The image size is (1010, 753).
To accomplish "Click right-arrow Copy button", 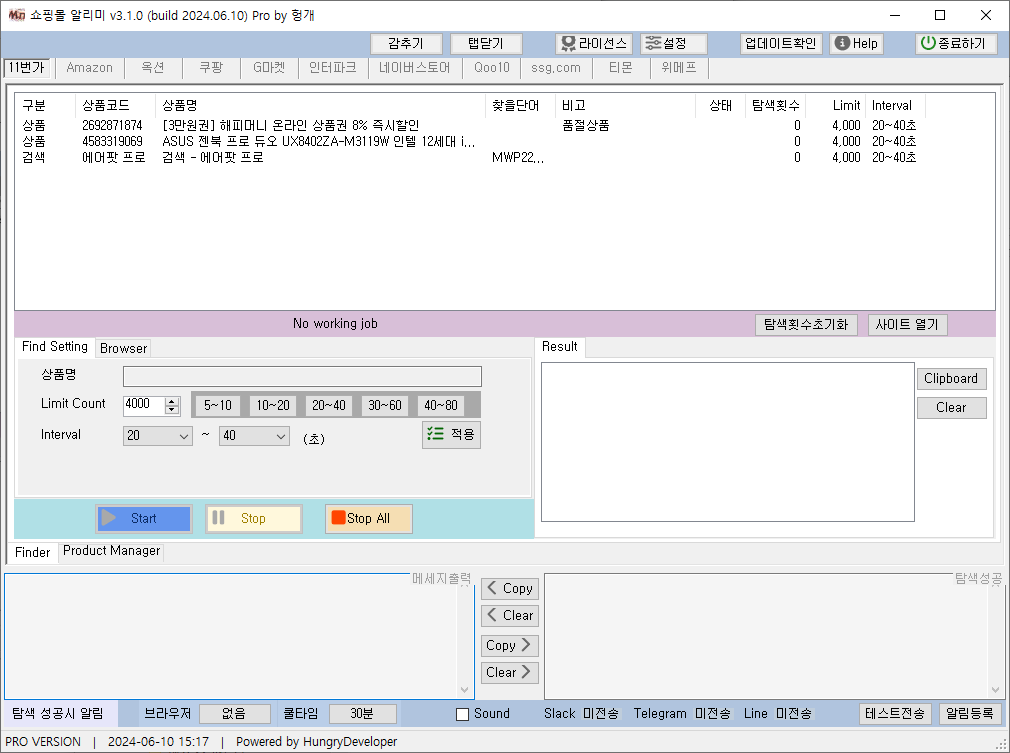I will 510,645.
